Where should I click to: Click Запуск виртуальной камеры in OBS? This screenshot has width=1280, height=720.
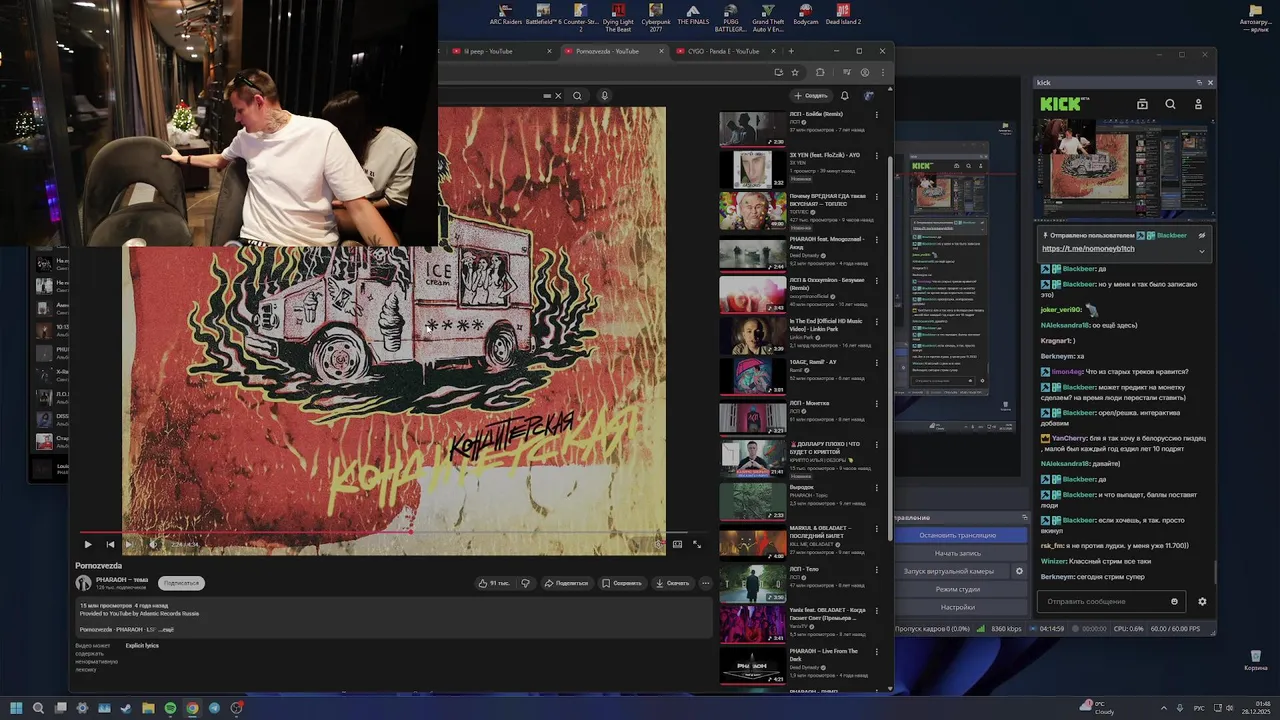pyautogui.click(x=949, y=571)
